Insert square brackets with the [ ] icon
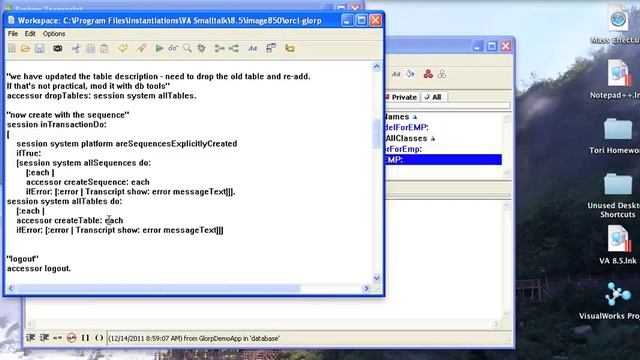This screenshot has width=640, height=360. tap(85, 338)
